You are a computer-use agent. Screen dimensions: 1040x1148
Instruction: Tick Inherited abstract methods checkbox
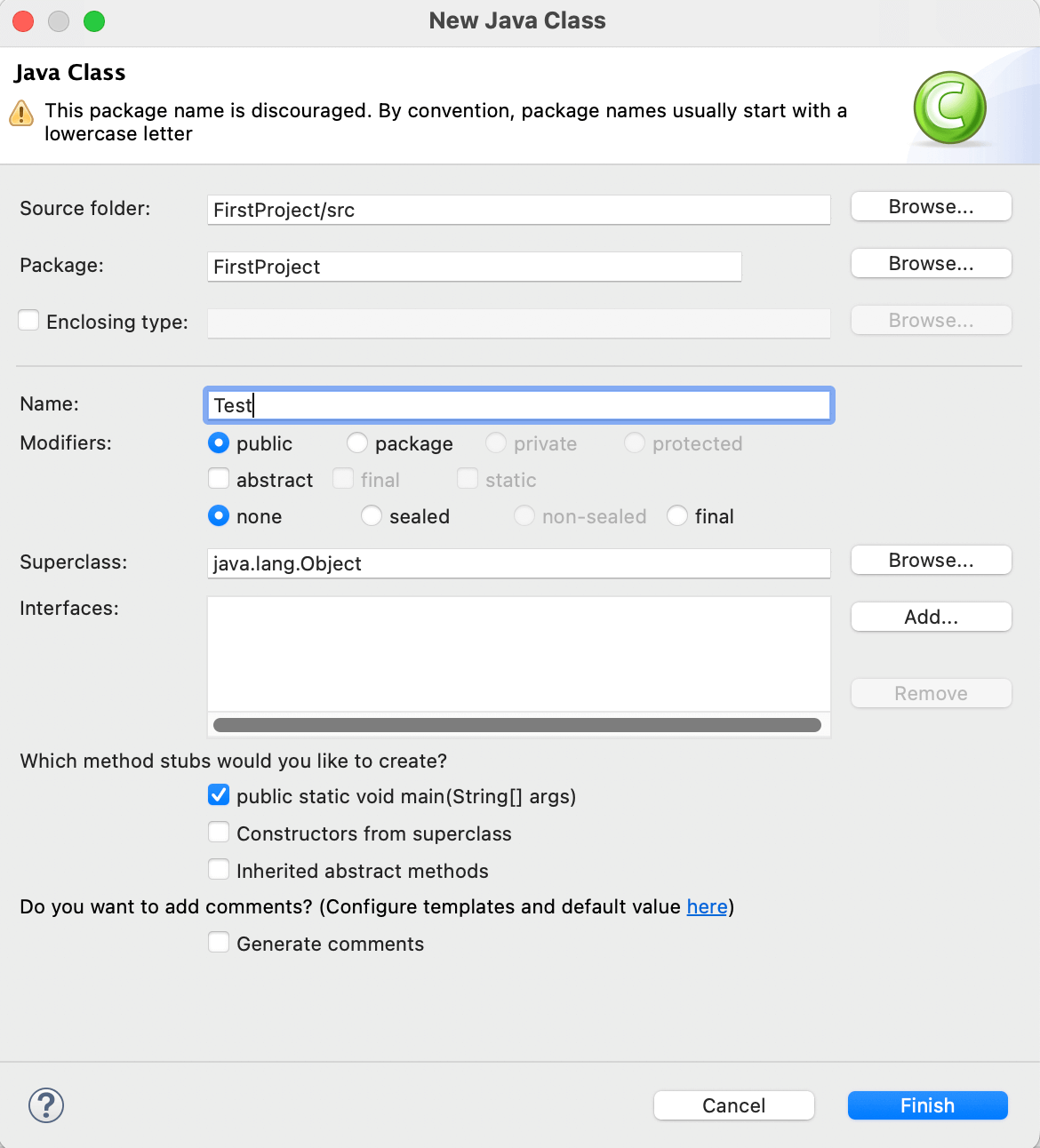pos(219,870)
